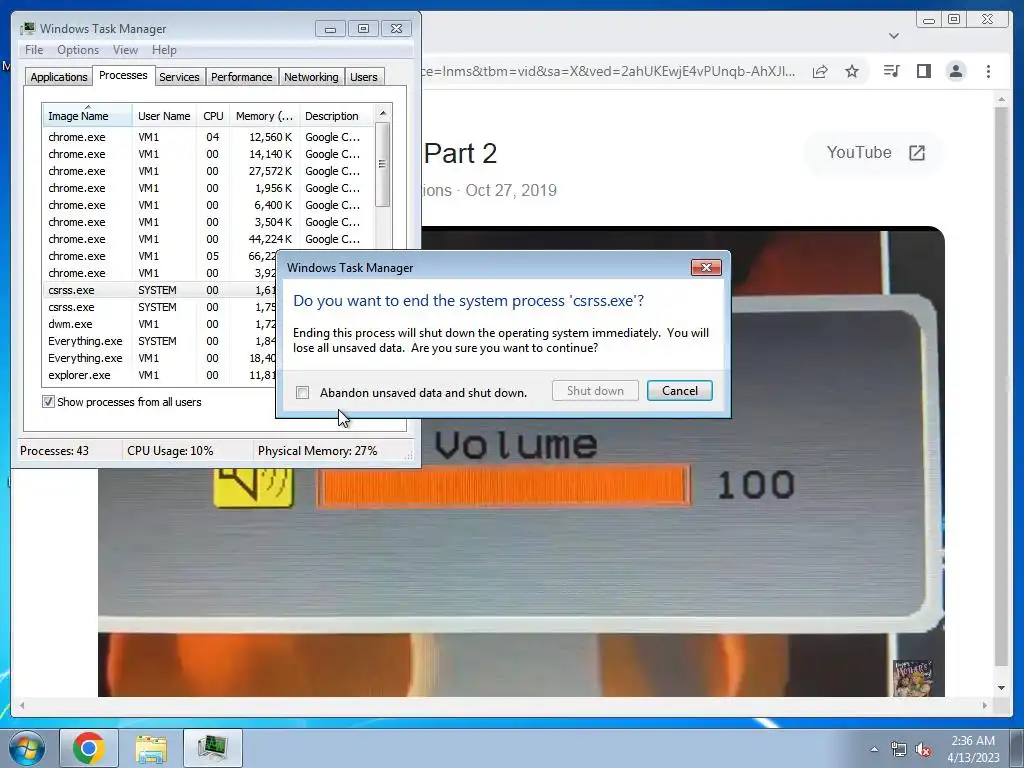Open the Chrome tab search chevron
The image size is (1024, 768).
click(x=894, y=35)
